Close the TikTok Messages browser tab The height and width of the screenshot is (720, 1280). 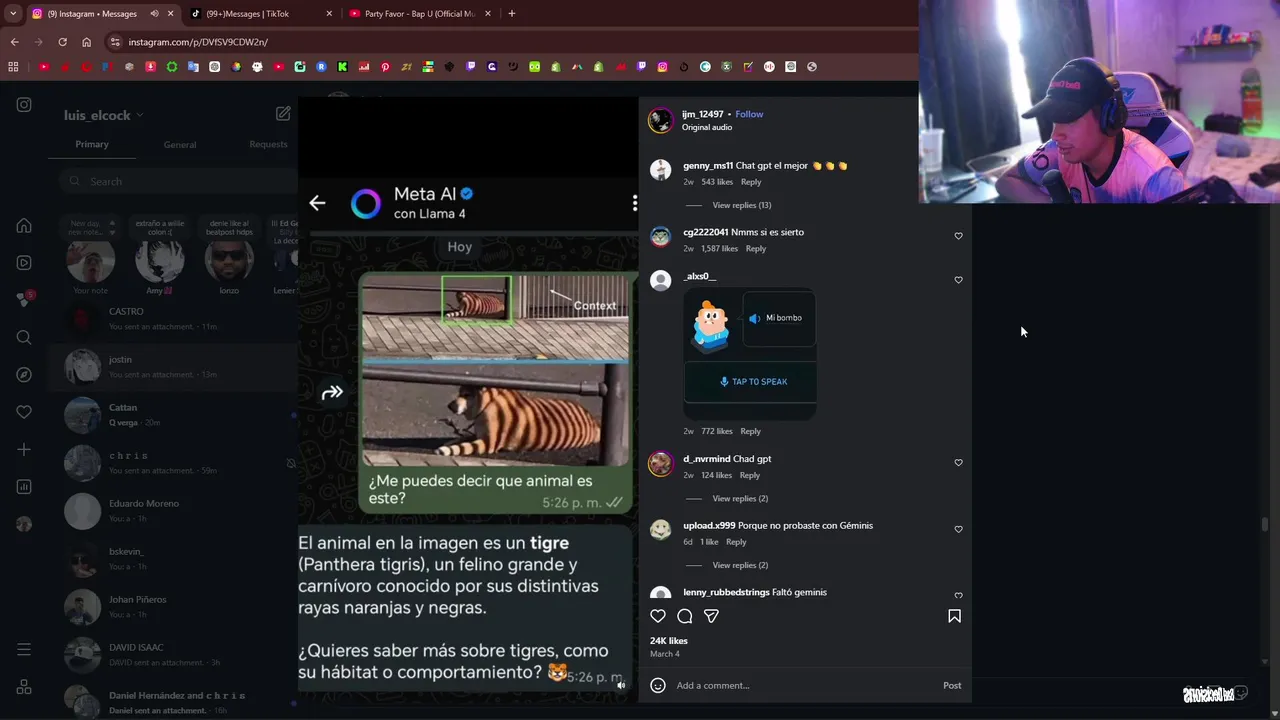[x=329, y=14]
